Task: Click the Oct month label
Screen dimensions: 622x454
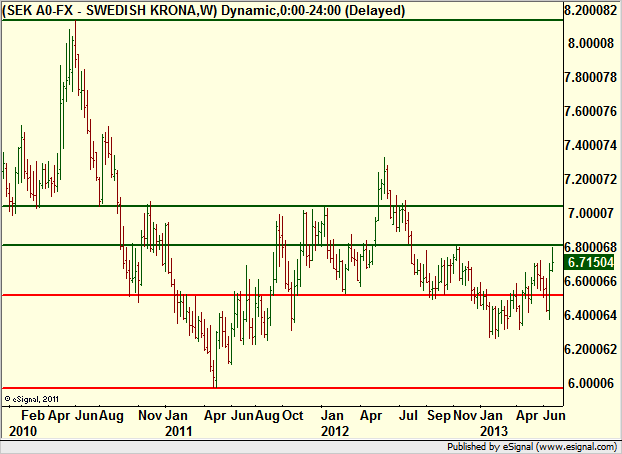Action: click(293, 416)
